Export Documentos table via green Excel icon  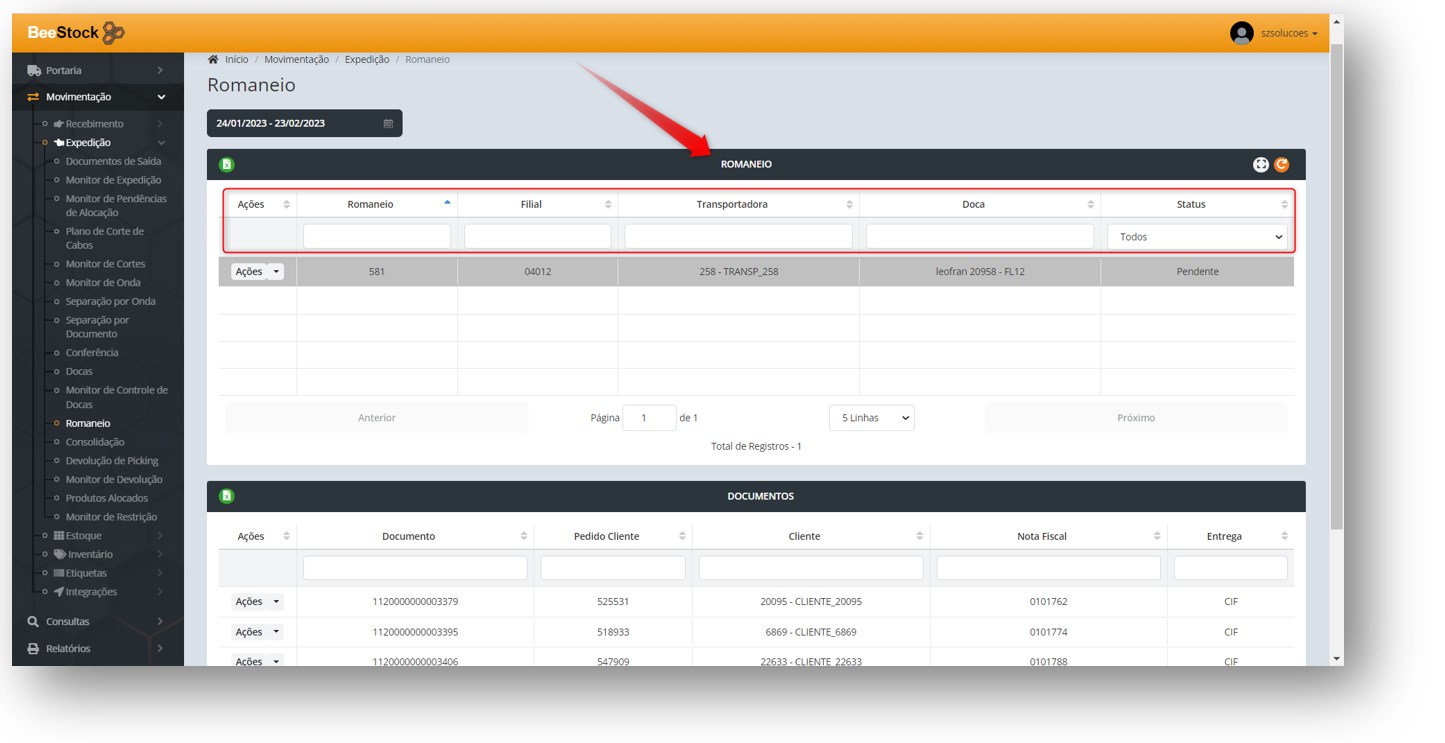click(227, 496)
